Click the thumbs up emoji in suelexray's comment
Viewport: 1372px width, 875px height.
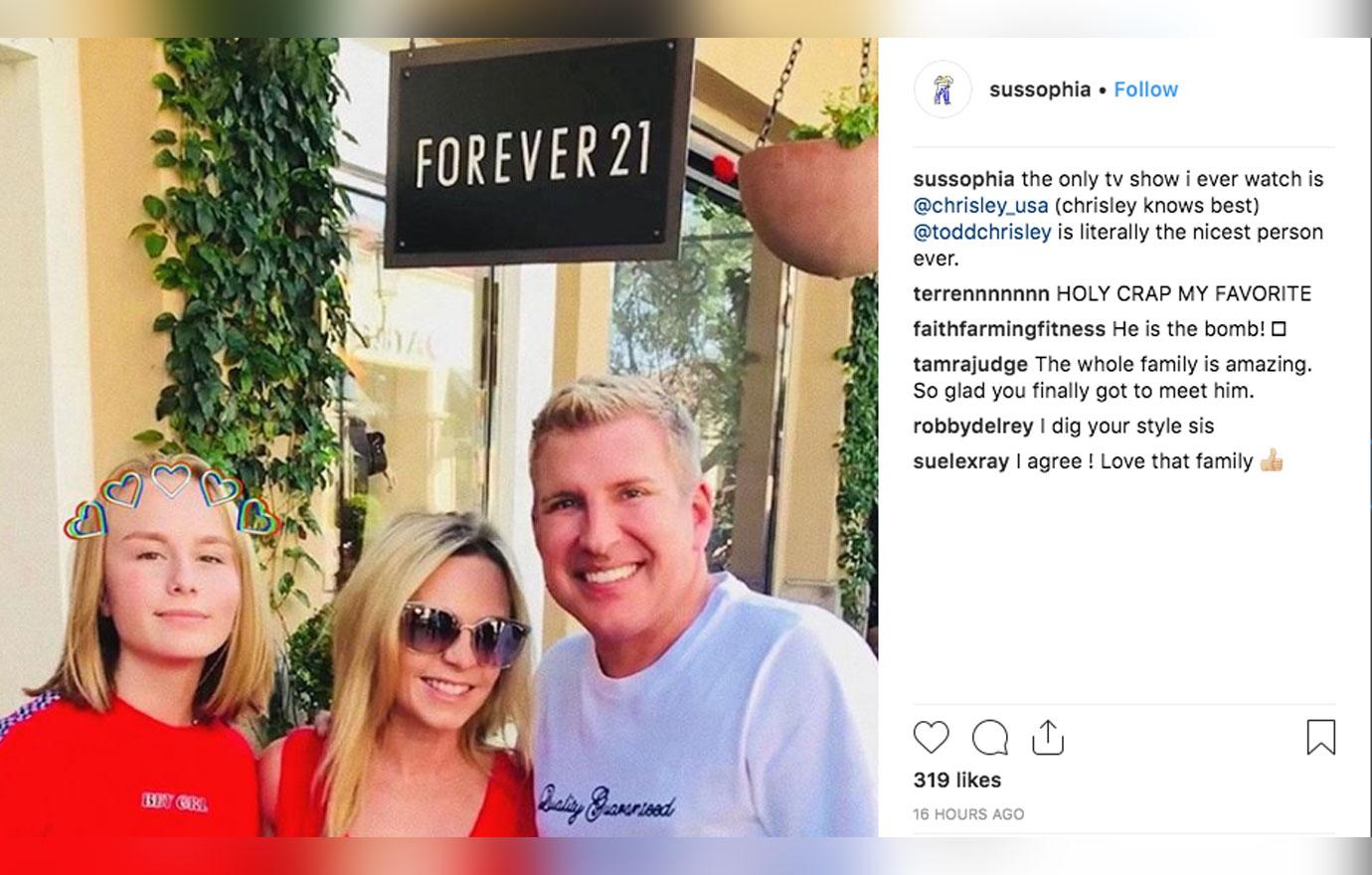click(1272, 461)
